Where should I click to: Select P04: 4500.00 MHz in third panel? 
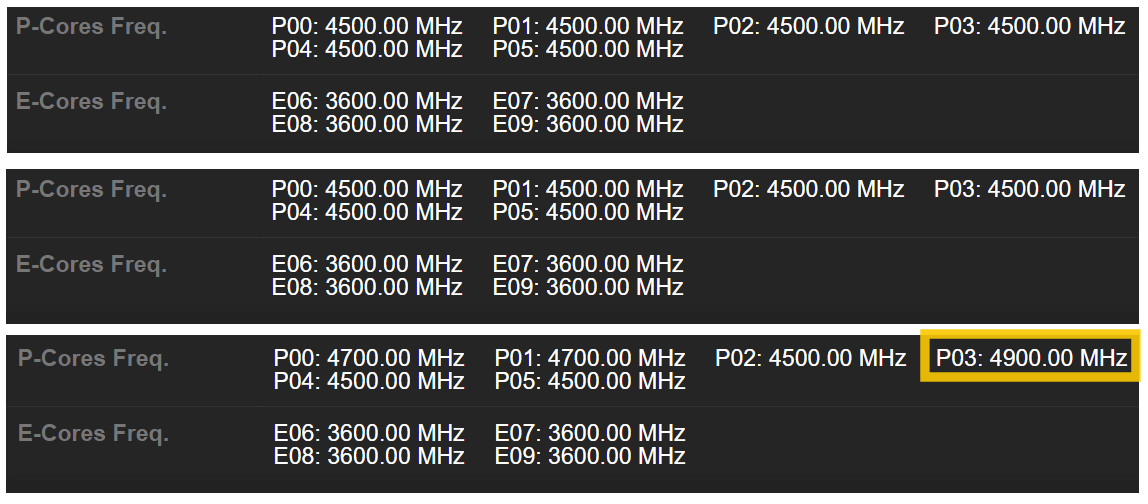[369, 381]
